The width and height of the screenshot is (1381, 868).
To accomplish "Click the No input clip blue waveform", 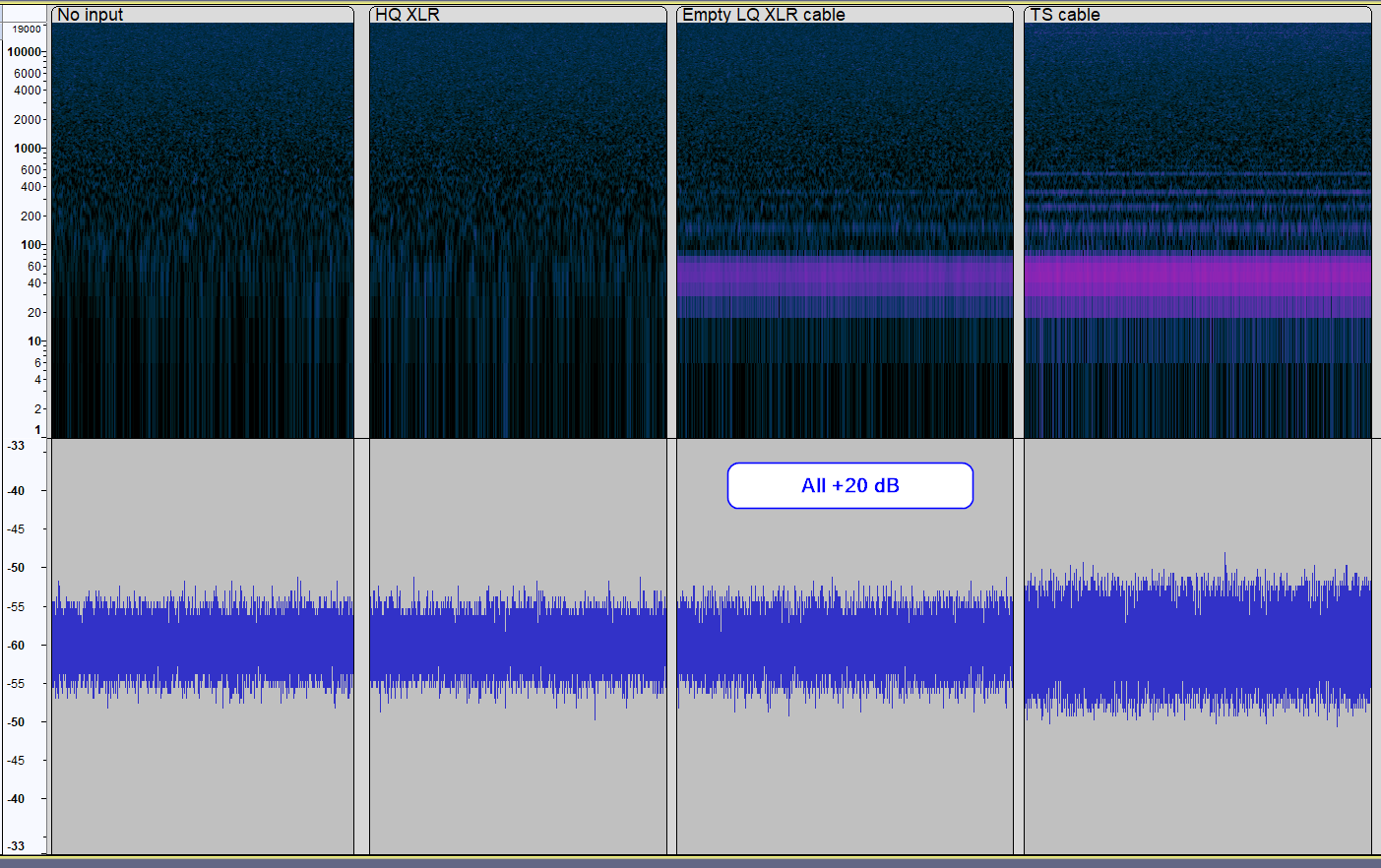I will click(202, 644).
